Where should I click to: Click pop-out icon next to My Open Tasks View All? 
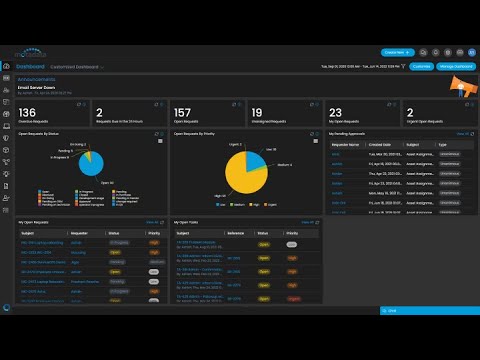[x=317, y=222]
